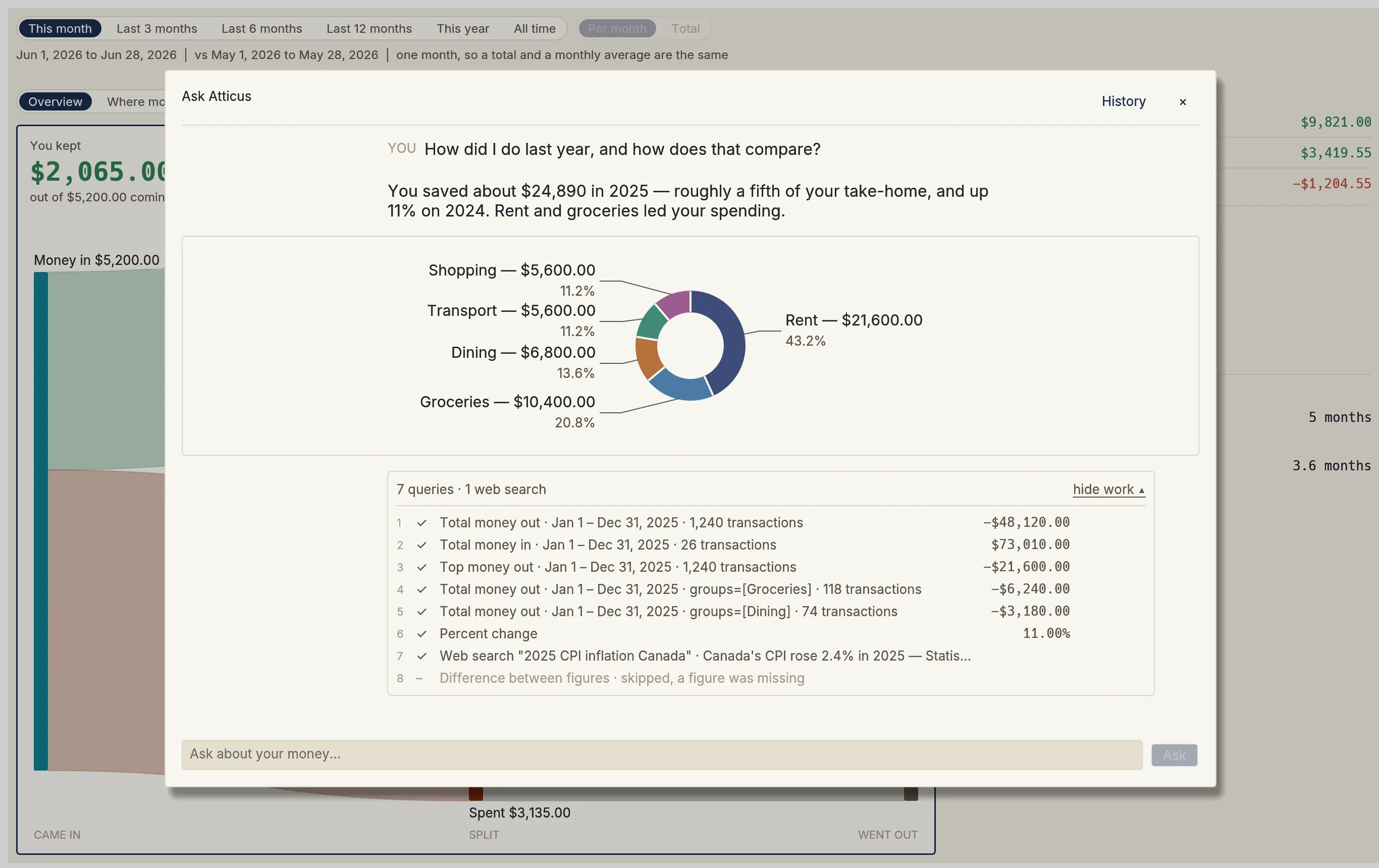Click the checkmark icon on Web search row
The width and height of the screenshot is (1379, 868).
click(x=421, y=656)
